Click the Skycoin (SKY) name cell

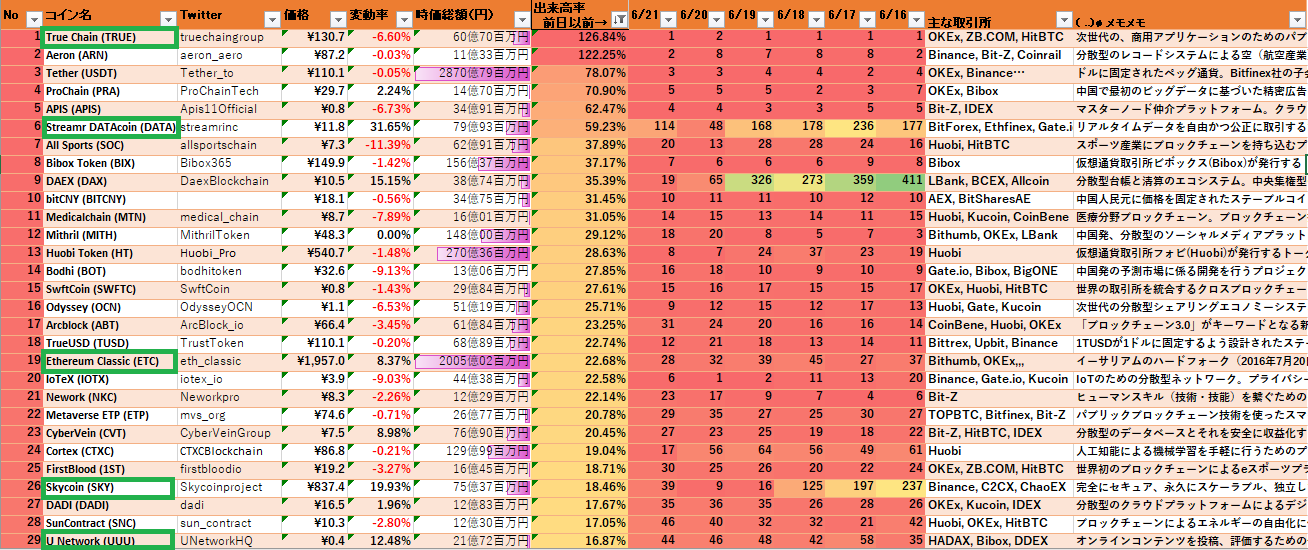pyautogui.click(x=110, y=487)
